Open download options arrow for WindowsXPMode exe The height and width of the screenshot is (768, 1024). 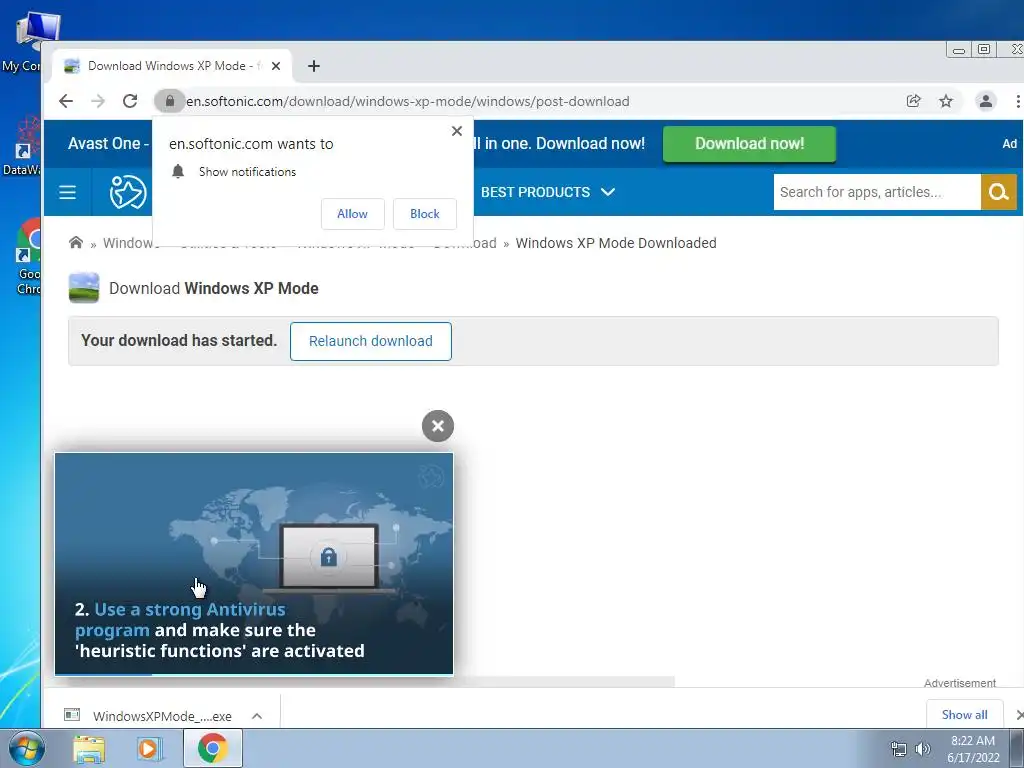click(257, 716)
